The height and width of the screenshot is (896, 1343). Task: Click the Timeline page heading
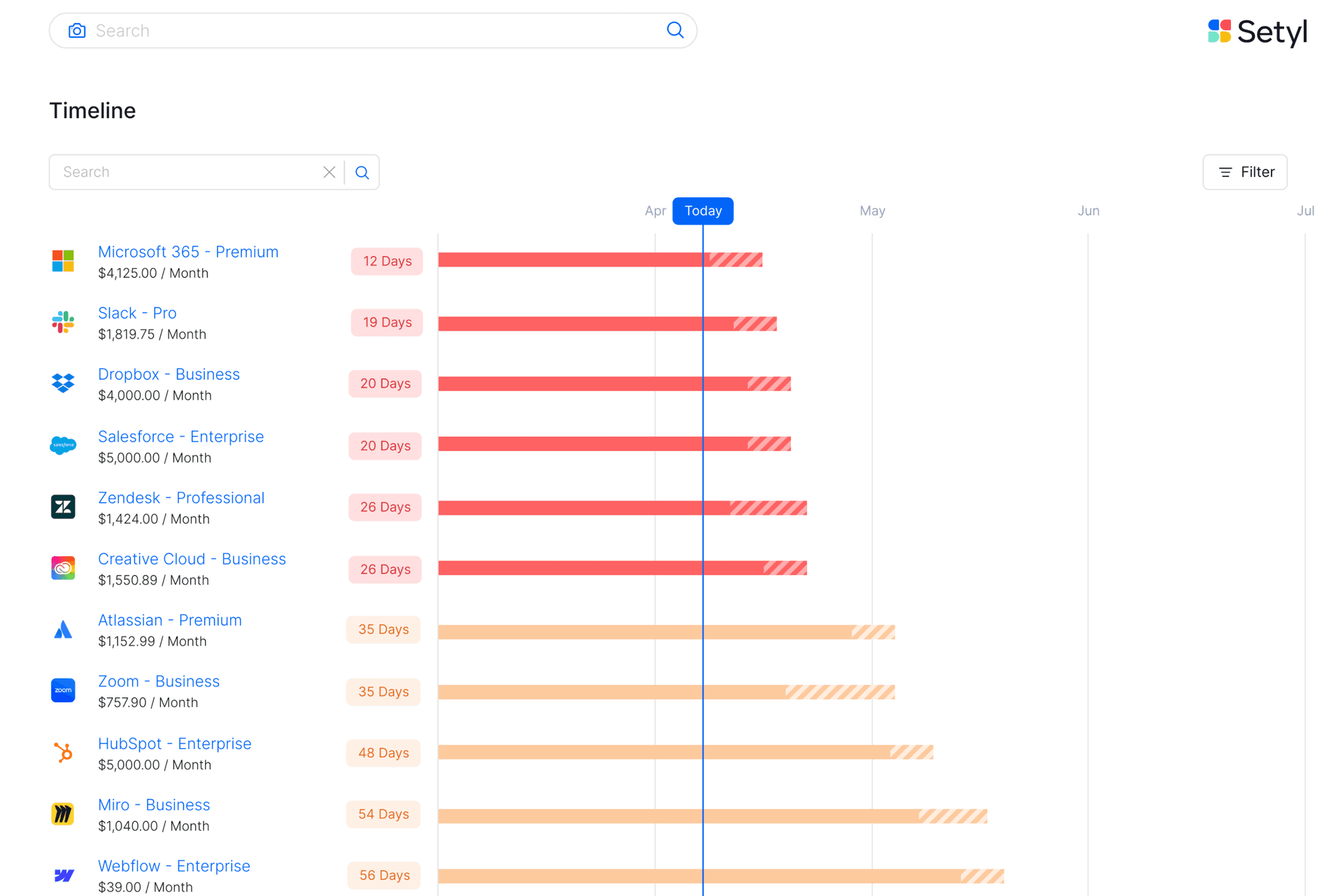[x=92, y=111]
